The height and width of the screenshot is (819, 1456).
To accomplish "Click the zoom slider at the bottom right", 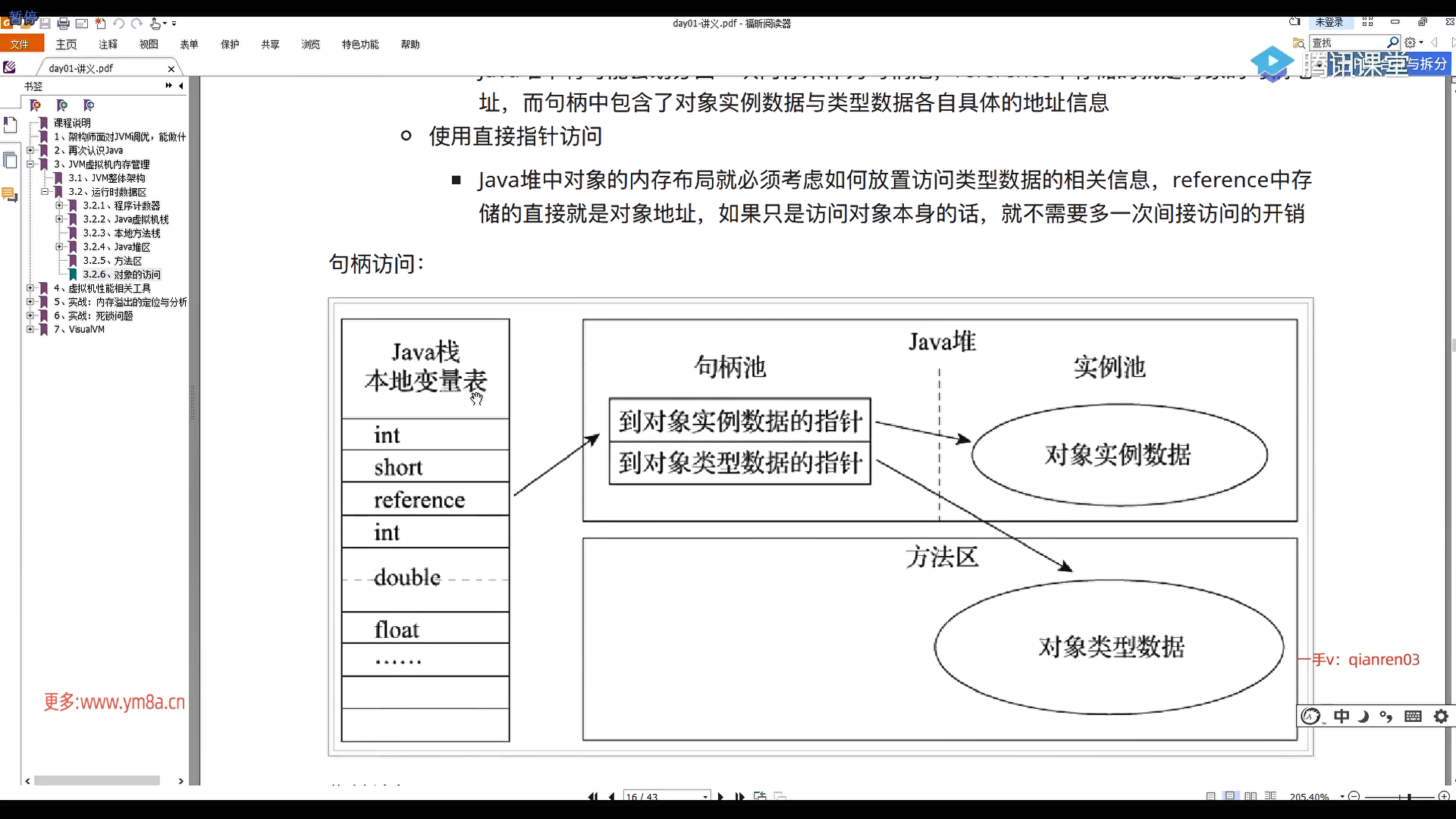I will click(1409, 796).
